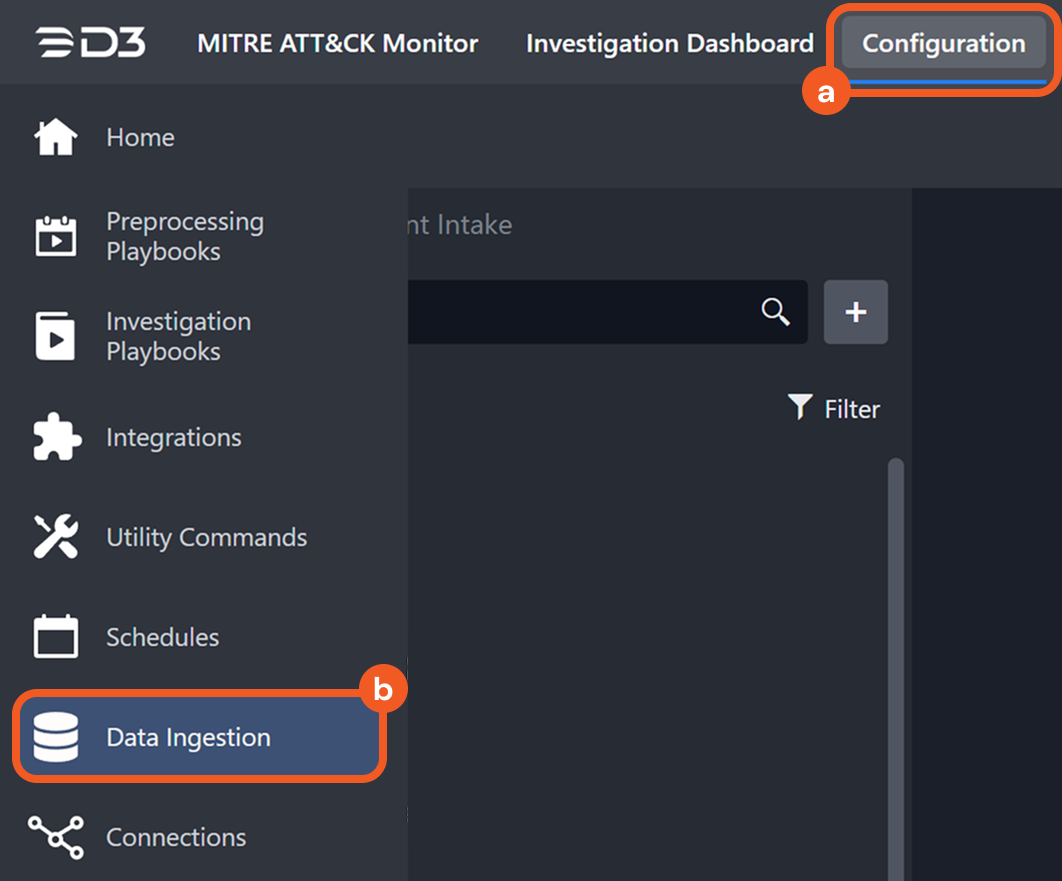Click the vertical scrollbar in the list panel
Screen dimensions: 1062x881
tap(895, 660)
